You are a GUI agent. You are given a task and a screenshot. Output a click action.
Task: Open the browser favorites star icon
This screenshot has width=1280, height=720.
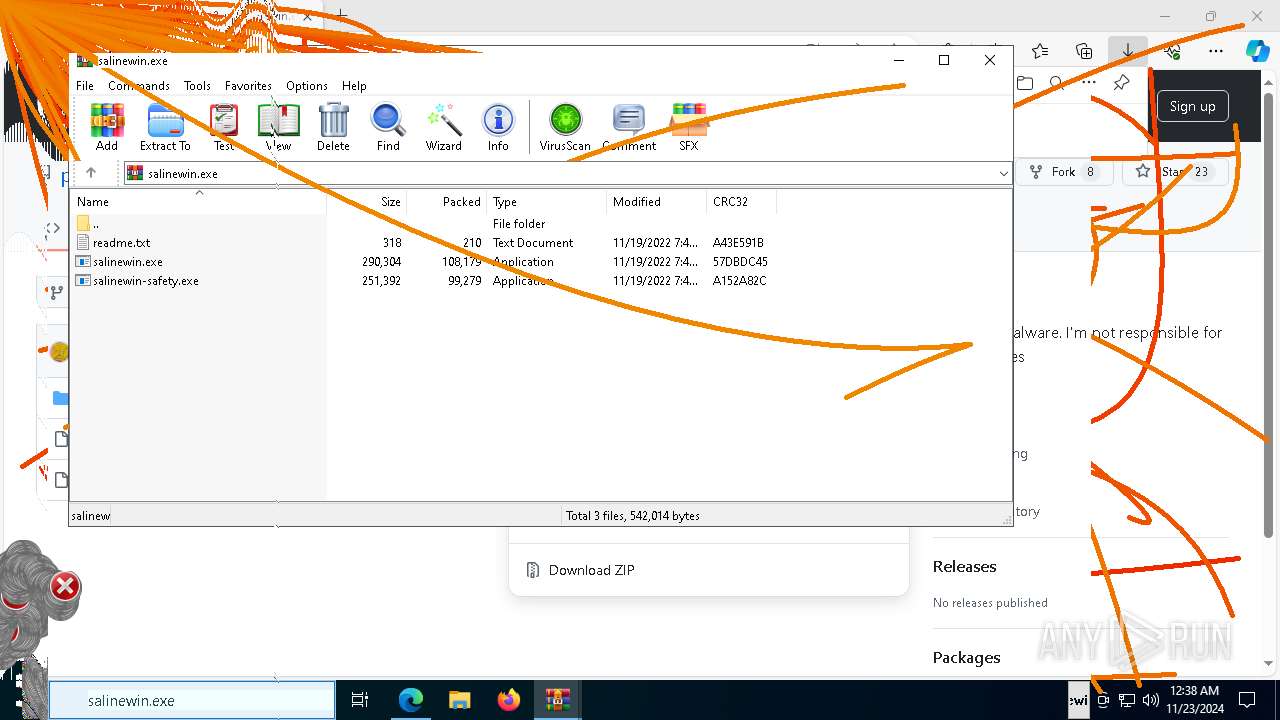pyautogui.click(x=1040, y=51)
